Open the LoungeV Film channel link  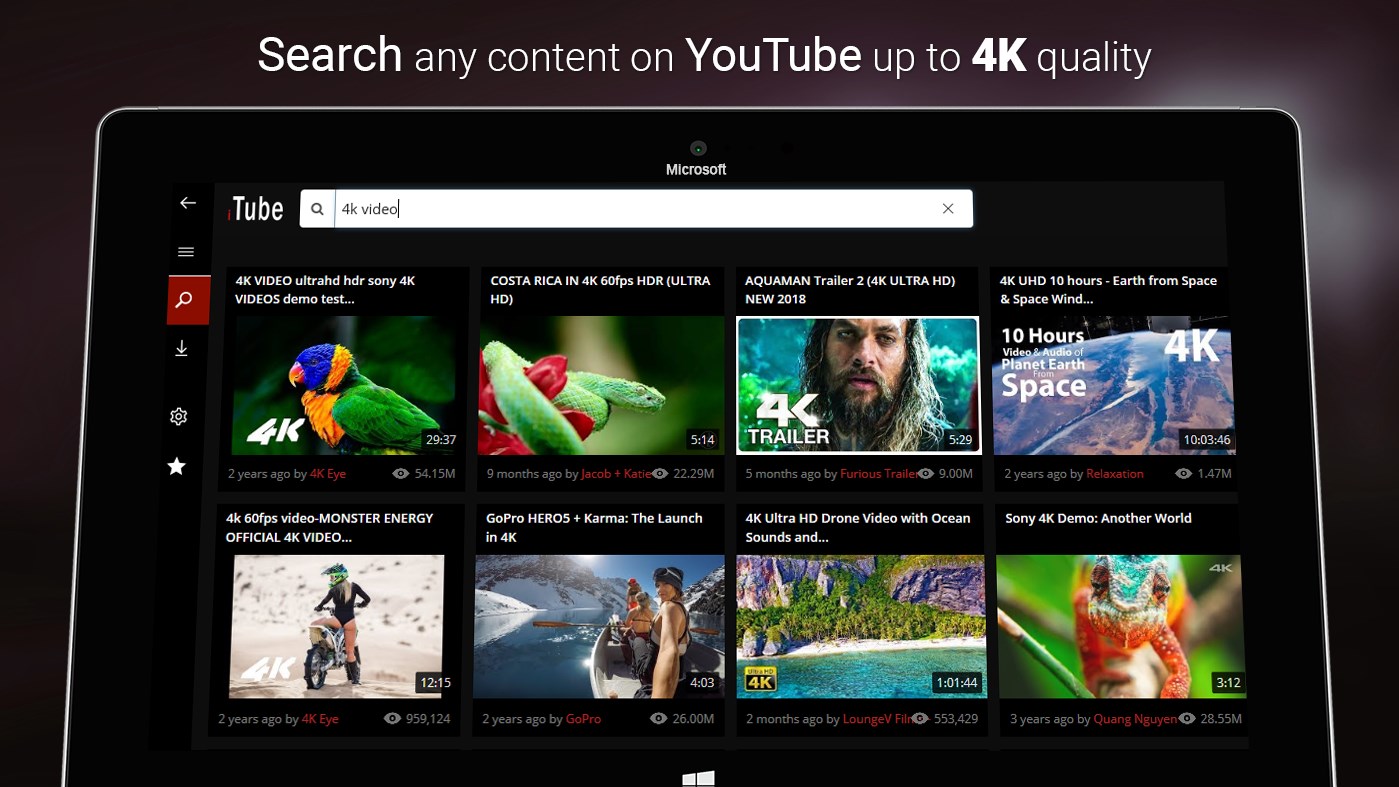click(878, 719)
